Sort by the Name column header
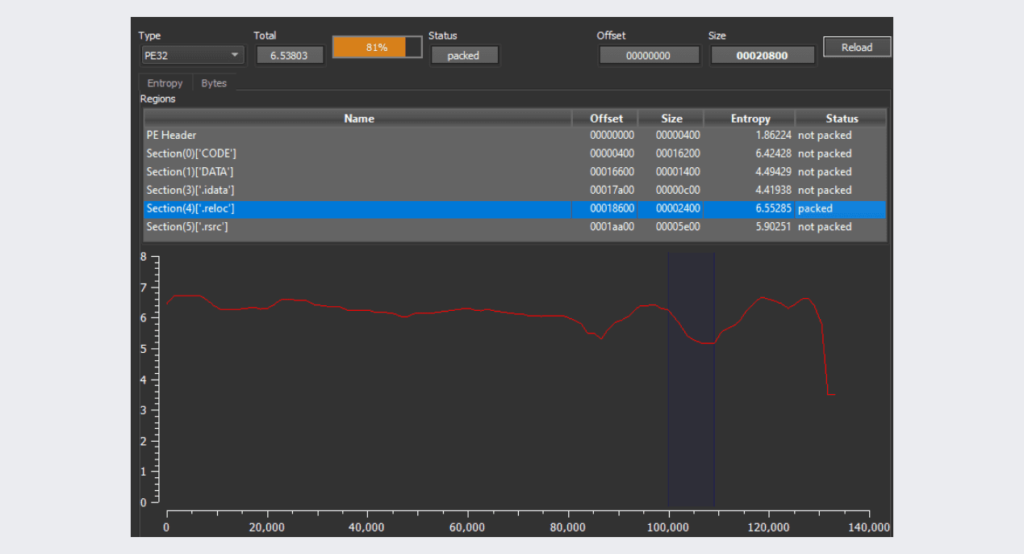The height and width of the screenshot is (554, 1024). point(358,118)
